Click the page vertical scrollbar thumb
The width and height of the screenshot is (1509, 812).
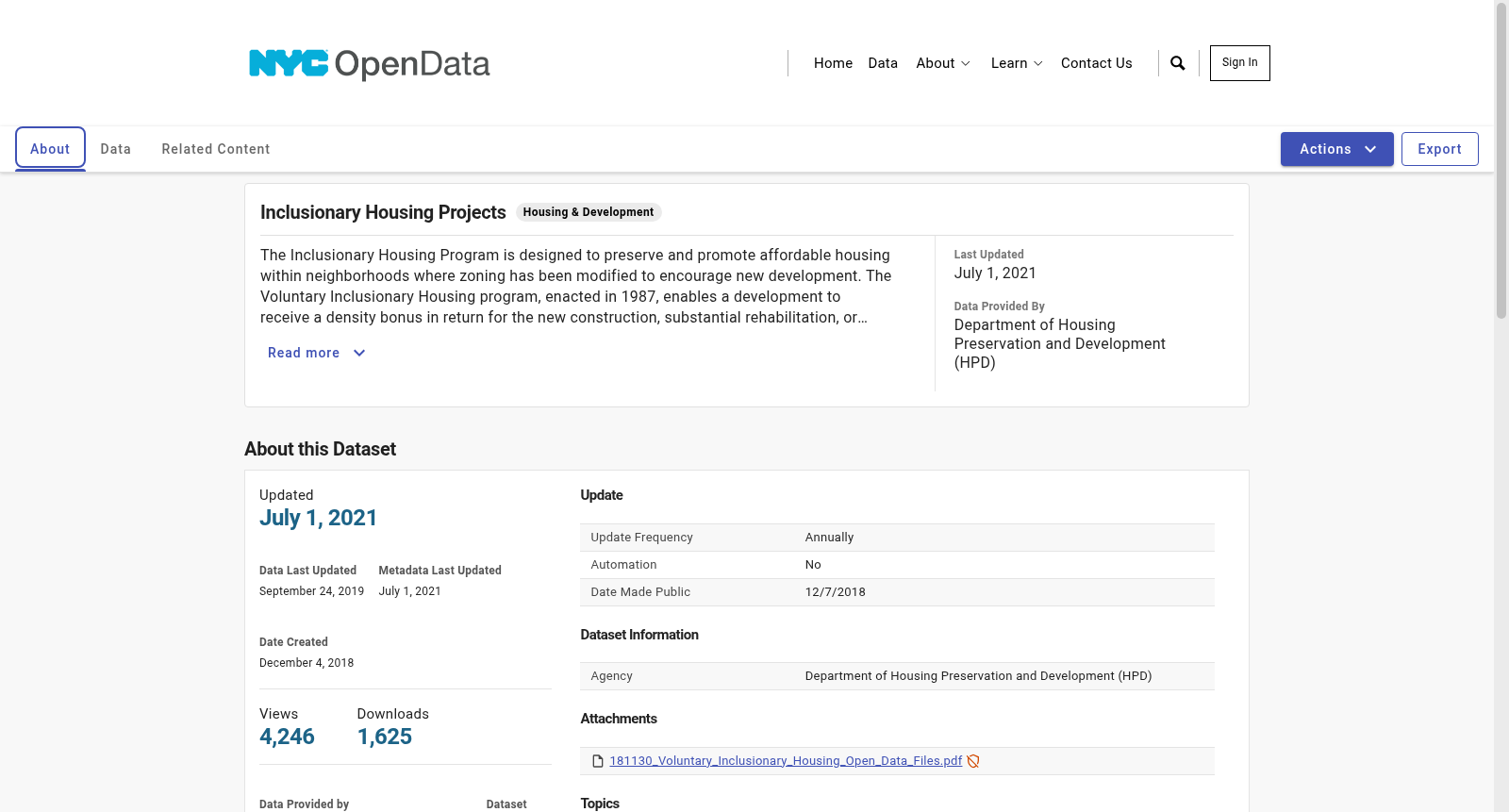(x=1501, y=160)
